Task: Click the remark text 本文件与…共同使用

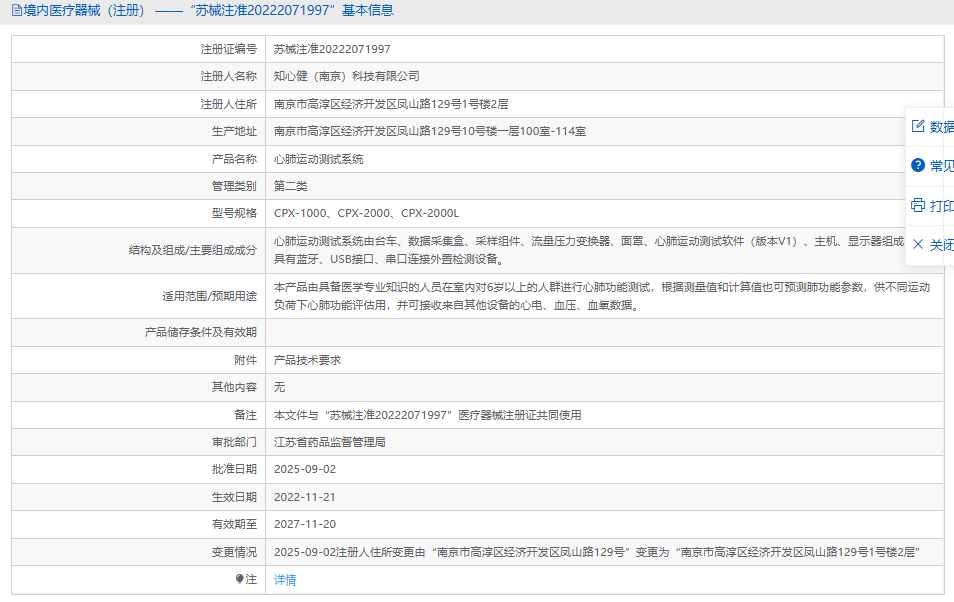Action: [x=428, y=415]
